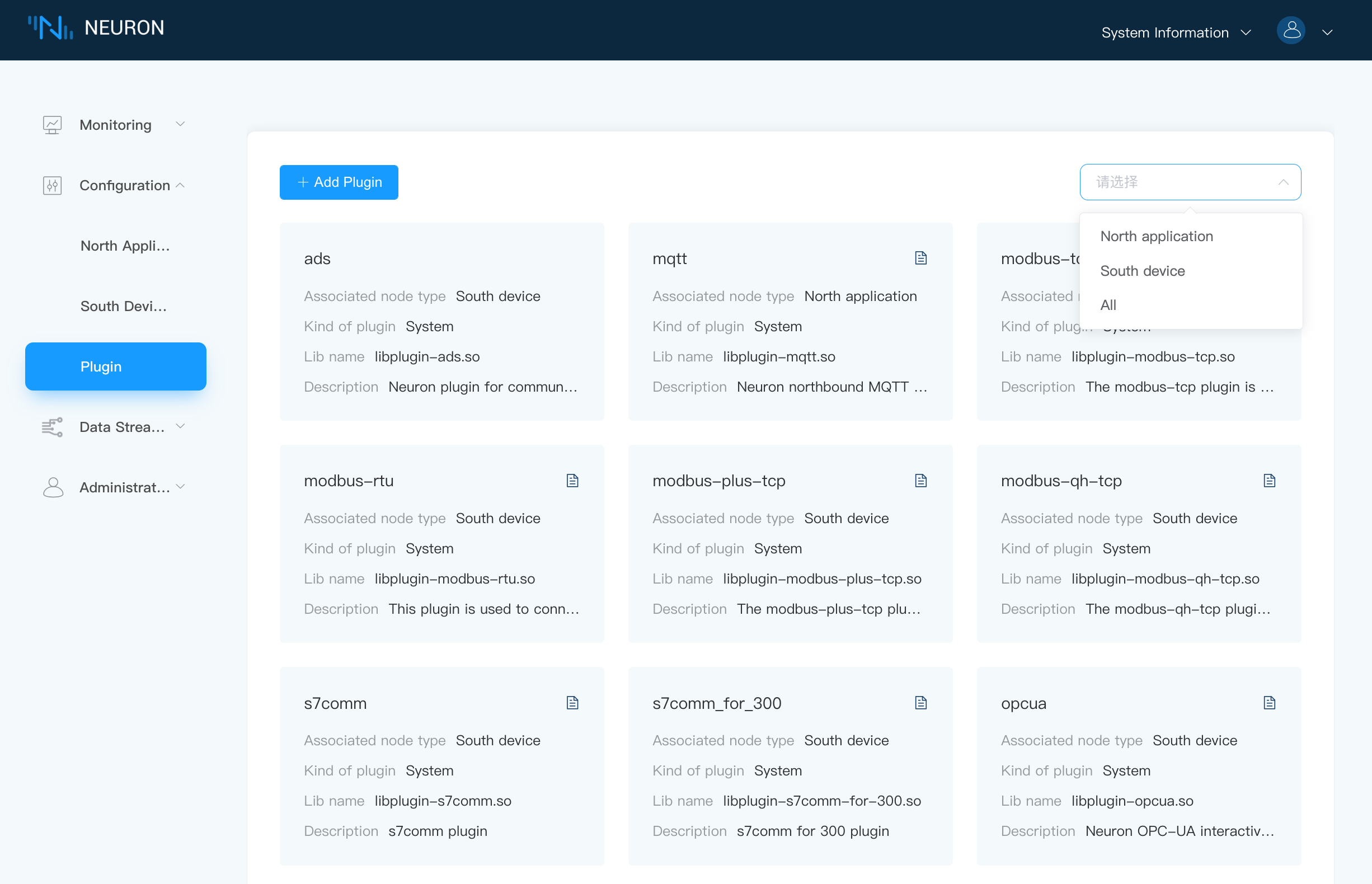Click the document icon on s7comm plugin
Viewport: 1372px width, 884px height.
[573, 702]
